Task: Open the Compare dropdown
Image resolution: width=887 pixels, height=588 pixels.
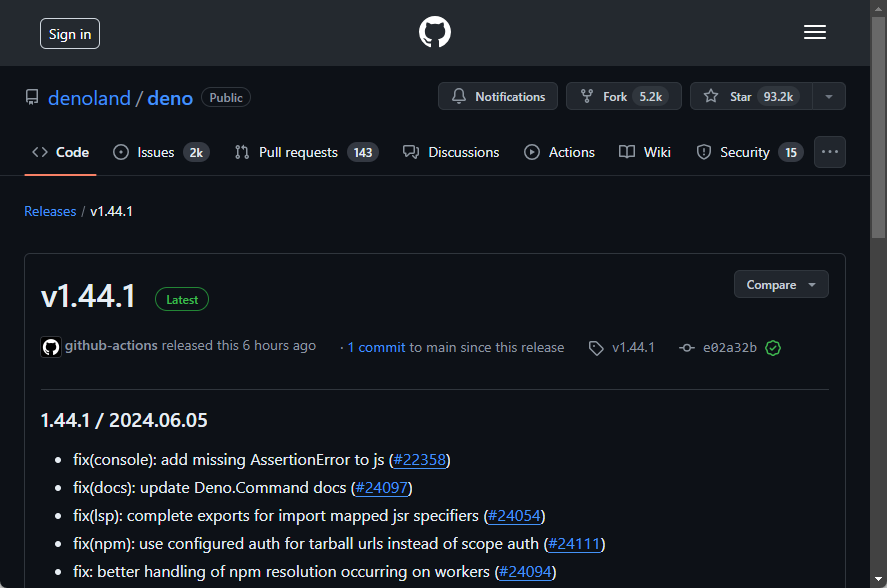Action: [780, 284]
